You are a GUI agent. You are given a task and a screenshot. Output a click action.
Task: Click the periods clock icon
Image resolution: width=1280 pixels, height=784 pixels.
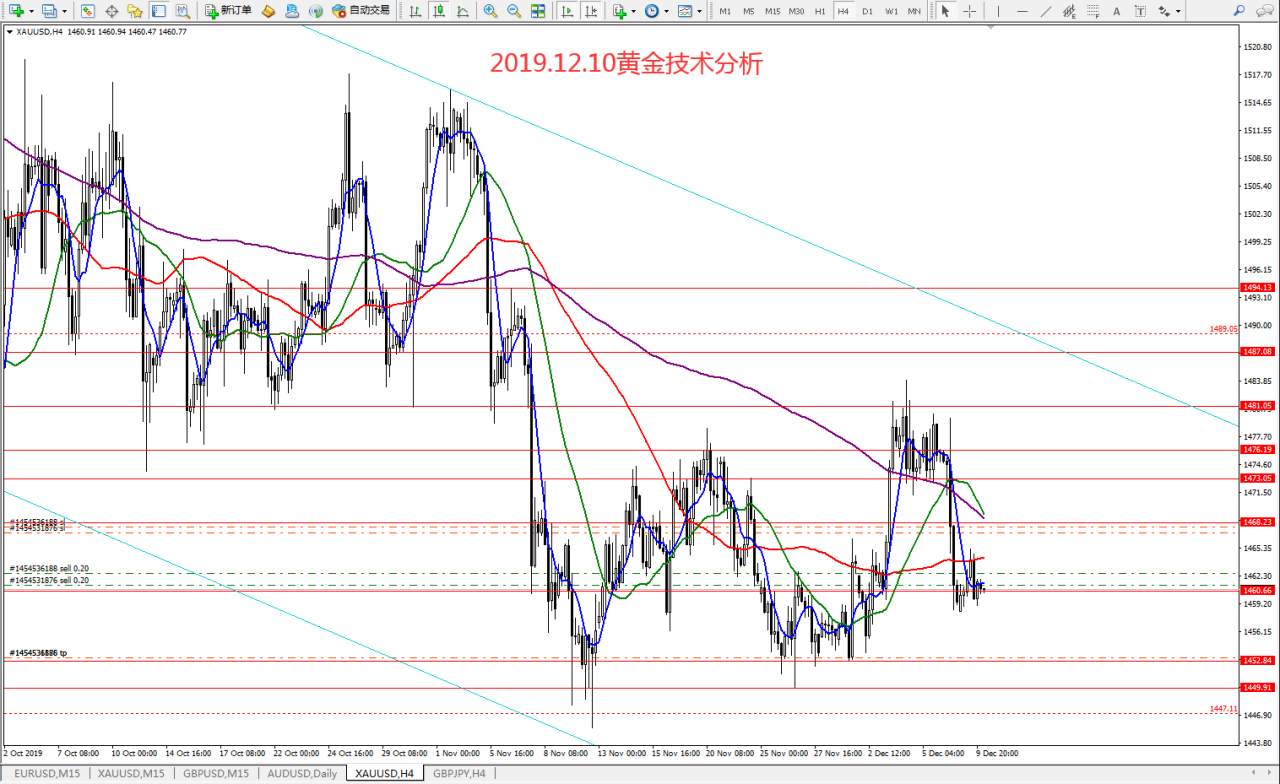[x=652, y=10]
